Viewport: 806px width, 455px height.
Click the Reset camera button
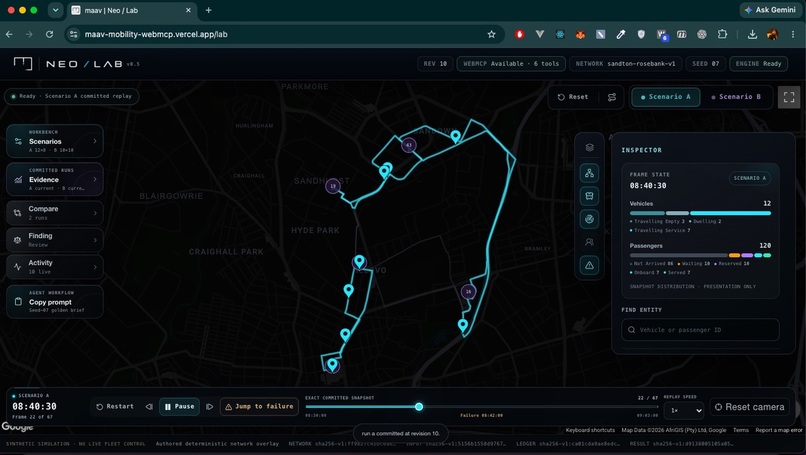click(750, 407)
